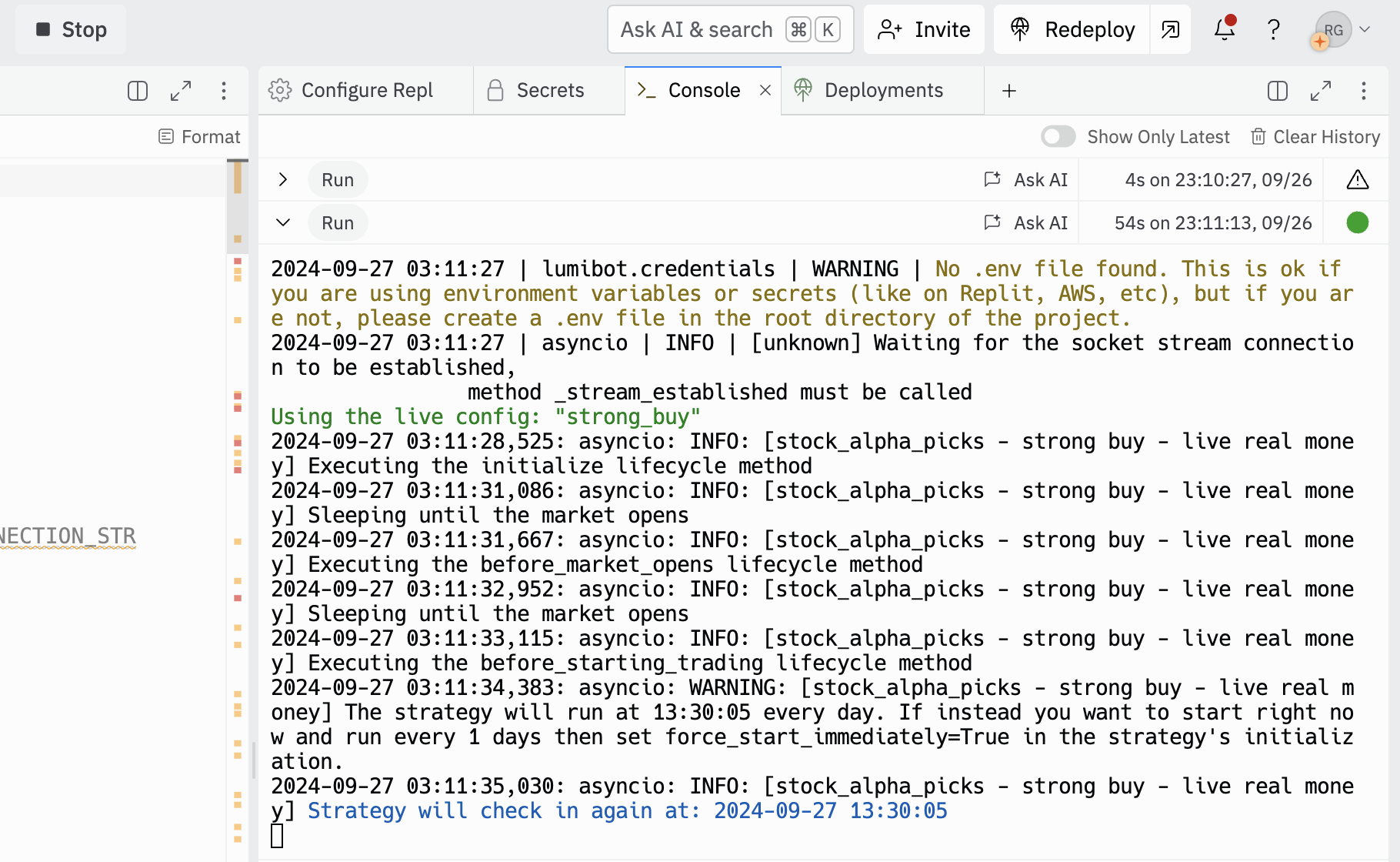This screenshot has width=1400, height=862.
Task: Click the notifications bell icon
Action: point(1223,29)
